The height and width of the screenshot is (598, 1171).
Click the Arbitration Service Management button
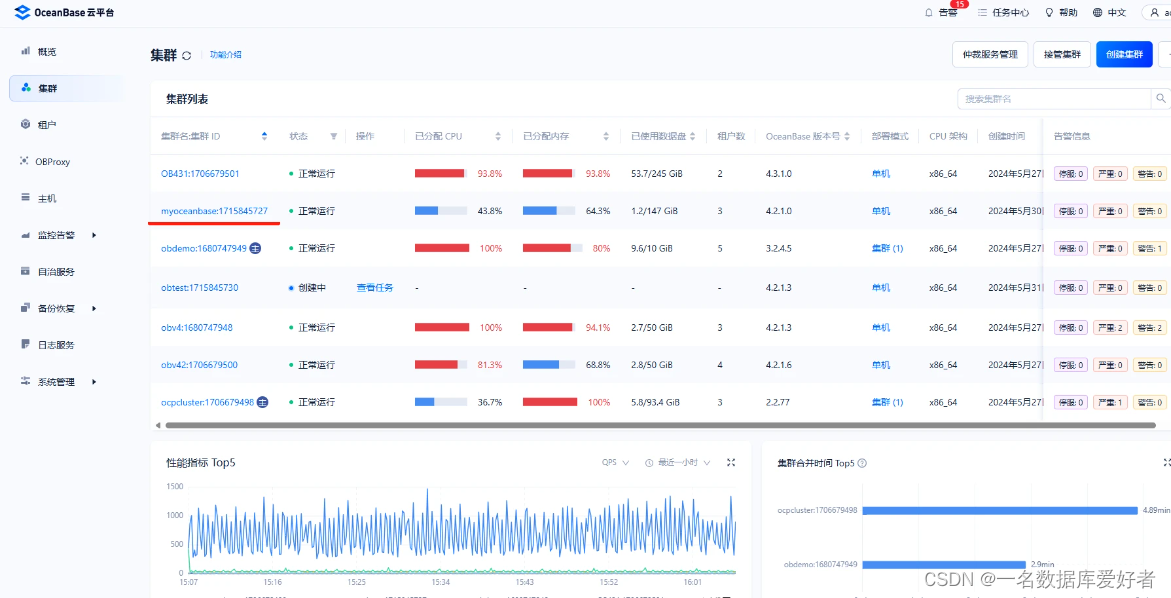click(x=990, y=55)
